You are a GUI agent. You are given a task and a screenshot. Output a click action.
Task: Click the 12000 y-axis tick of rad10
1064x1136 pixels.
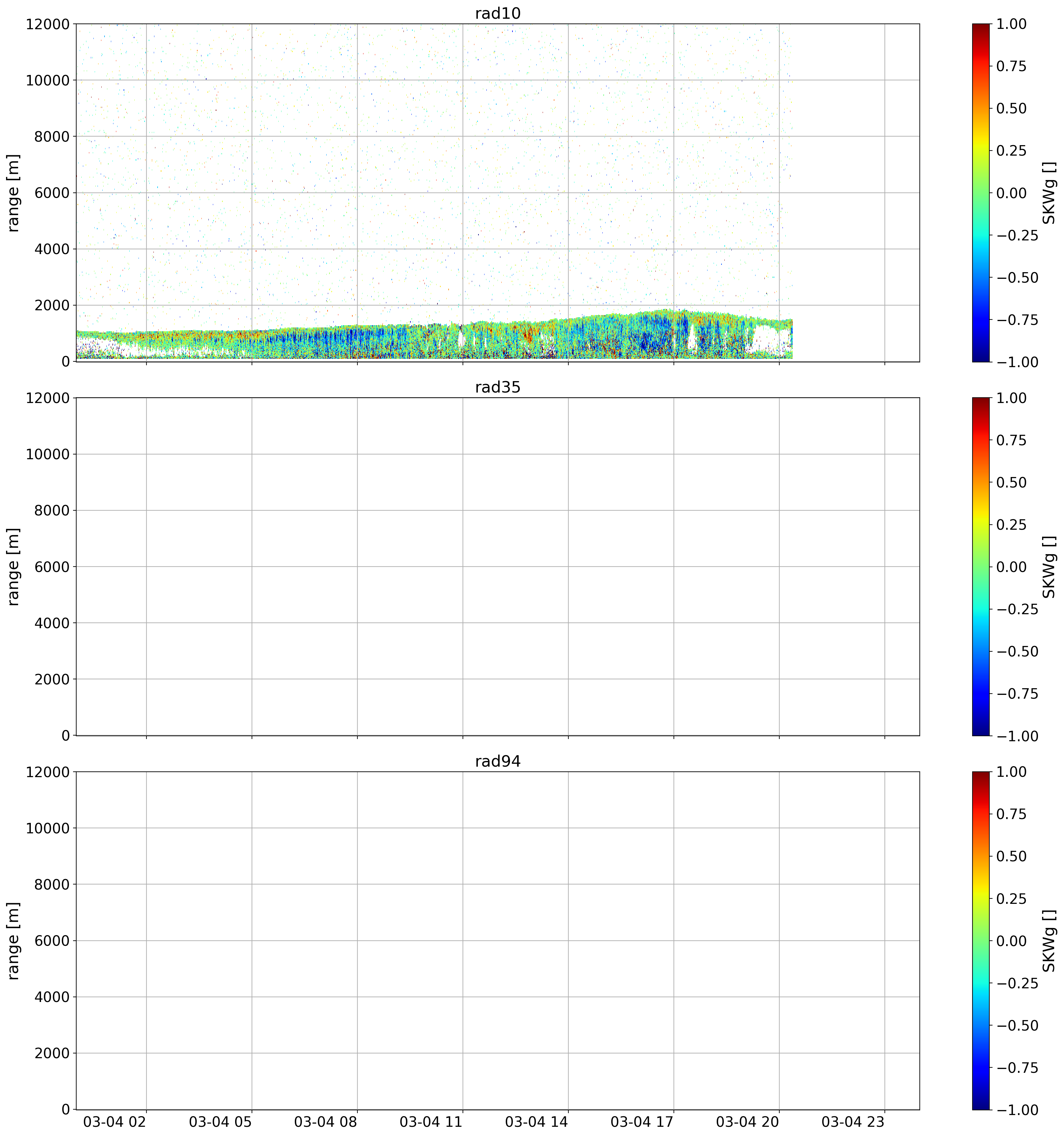point(47,24)
